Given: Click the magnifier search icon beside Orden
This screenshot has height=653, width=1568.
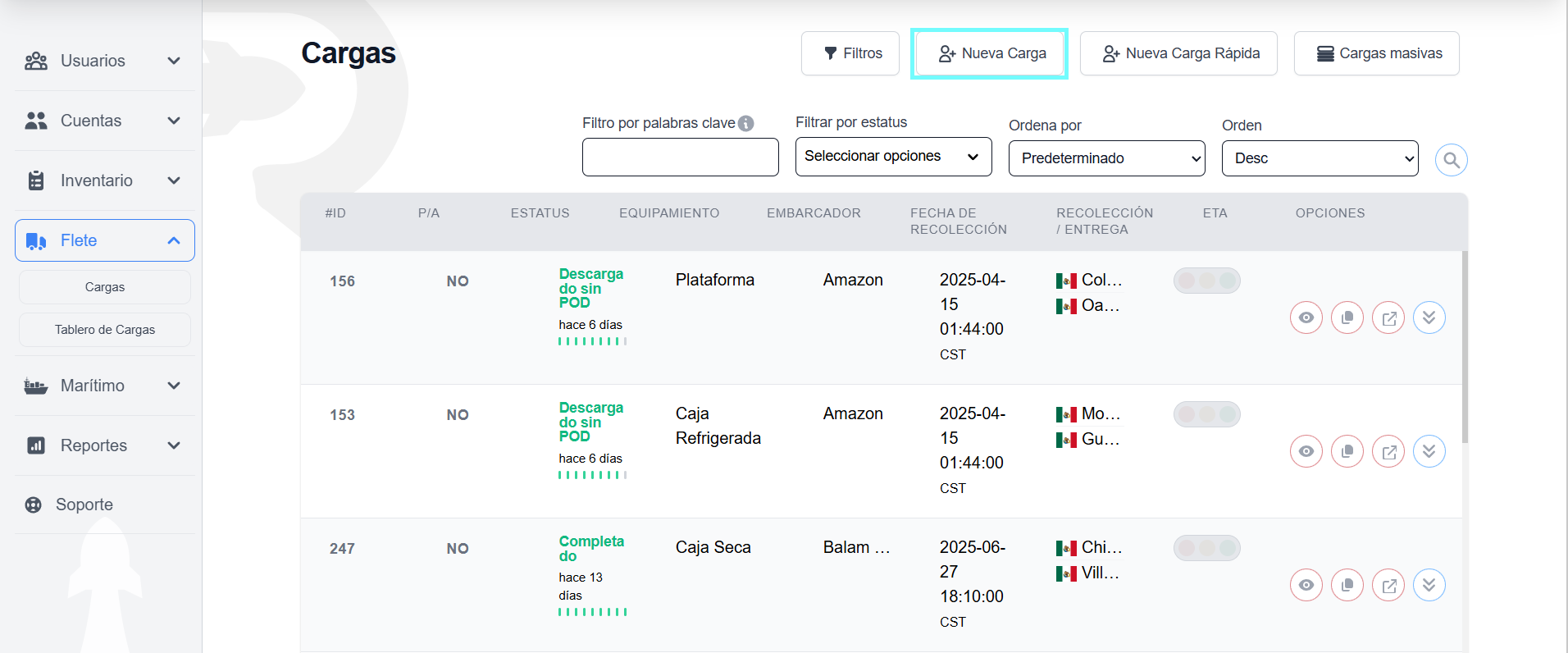Looking at the screenshot, I should [1451, 160].
